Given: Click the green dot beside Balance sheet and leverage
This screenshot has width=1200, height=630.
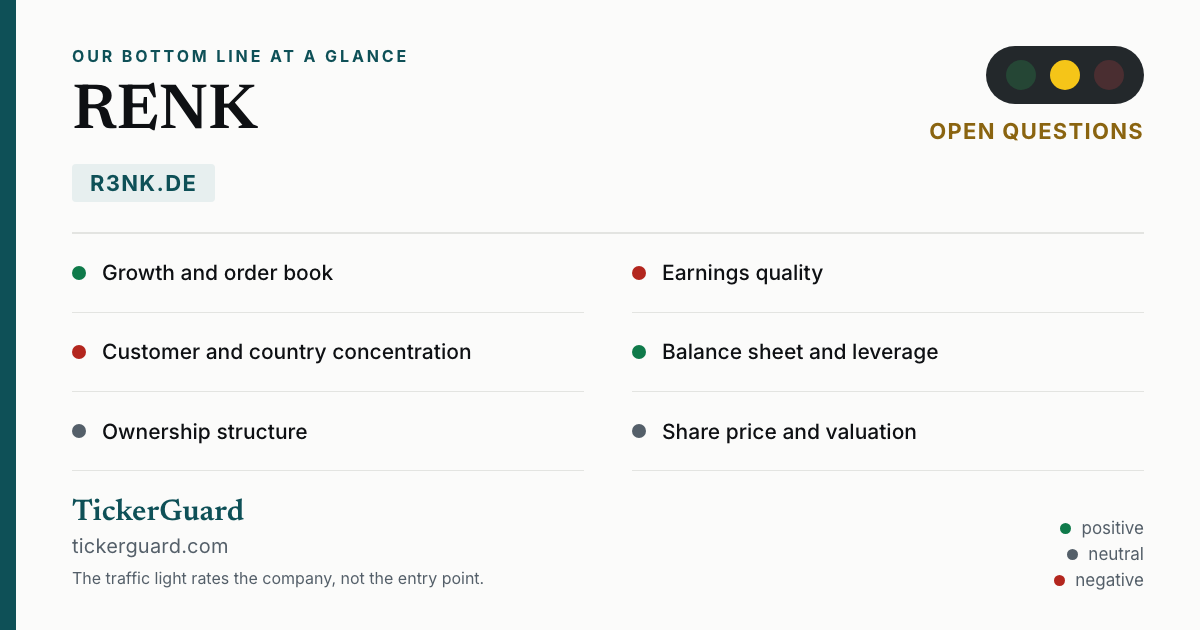Looking at the screenshot, I should [639, 352].
